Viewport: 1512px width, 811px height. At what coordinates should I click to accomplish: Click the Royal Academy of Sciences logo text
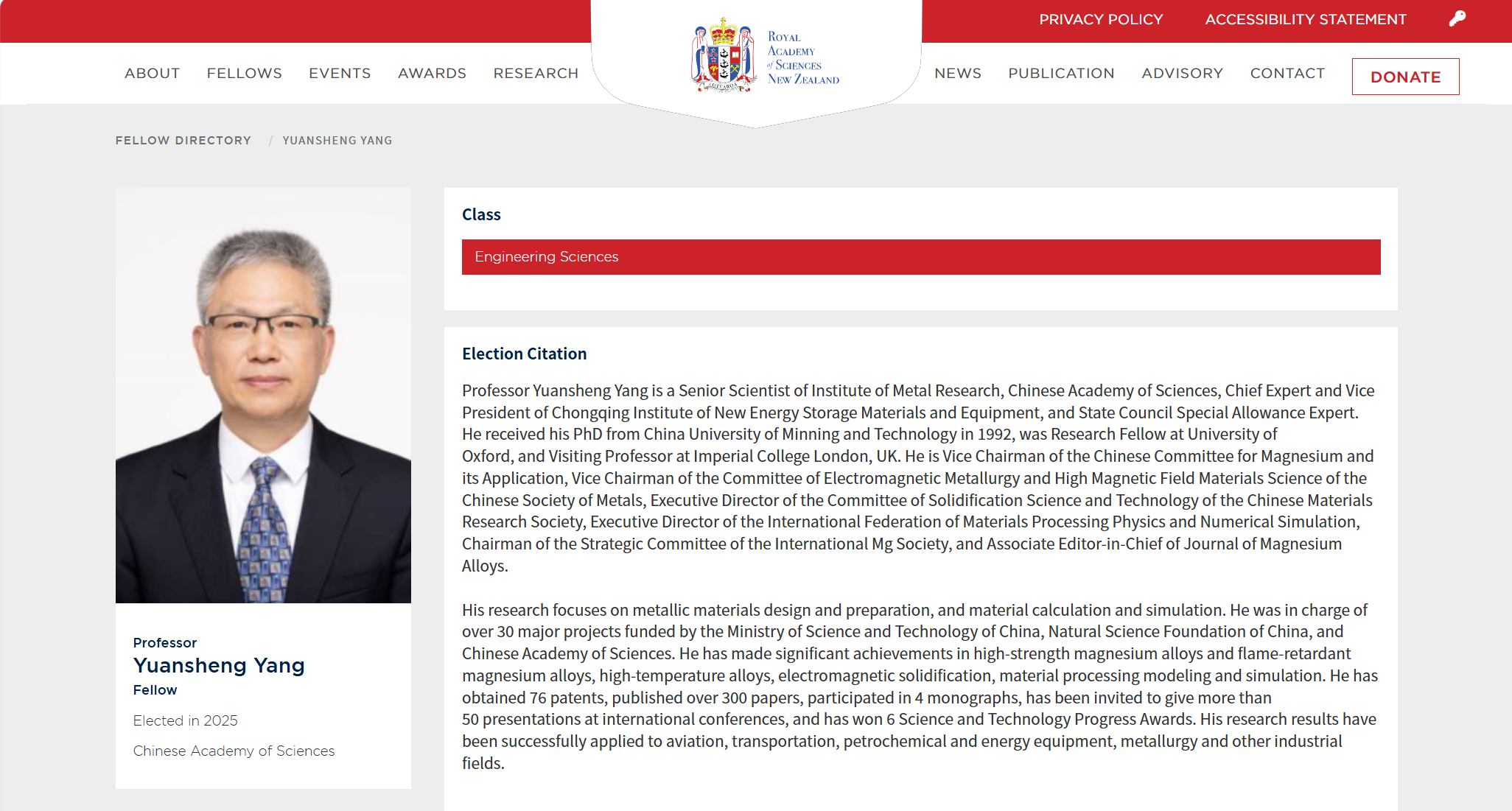coord(802,58)
